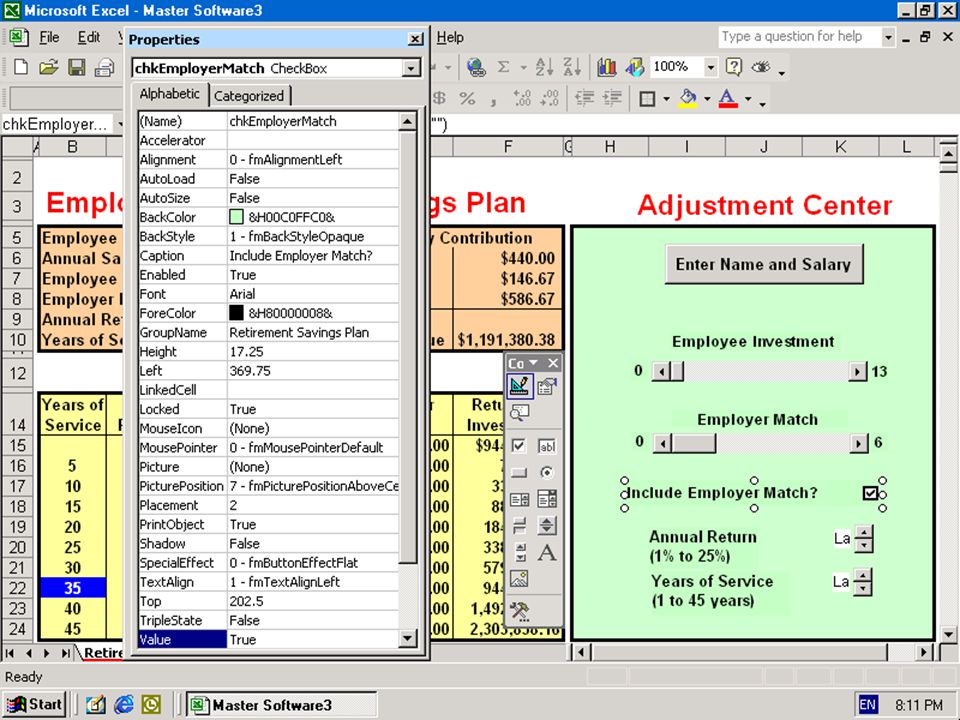The height and width of the screenshot is (720, 960).
Task: Click the Master Software3 taskbar button
Action: tap(281, 705)
